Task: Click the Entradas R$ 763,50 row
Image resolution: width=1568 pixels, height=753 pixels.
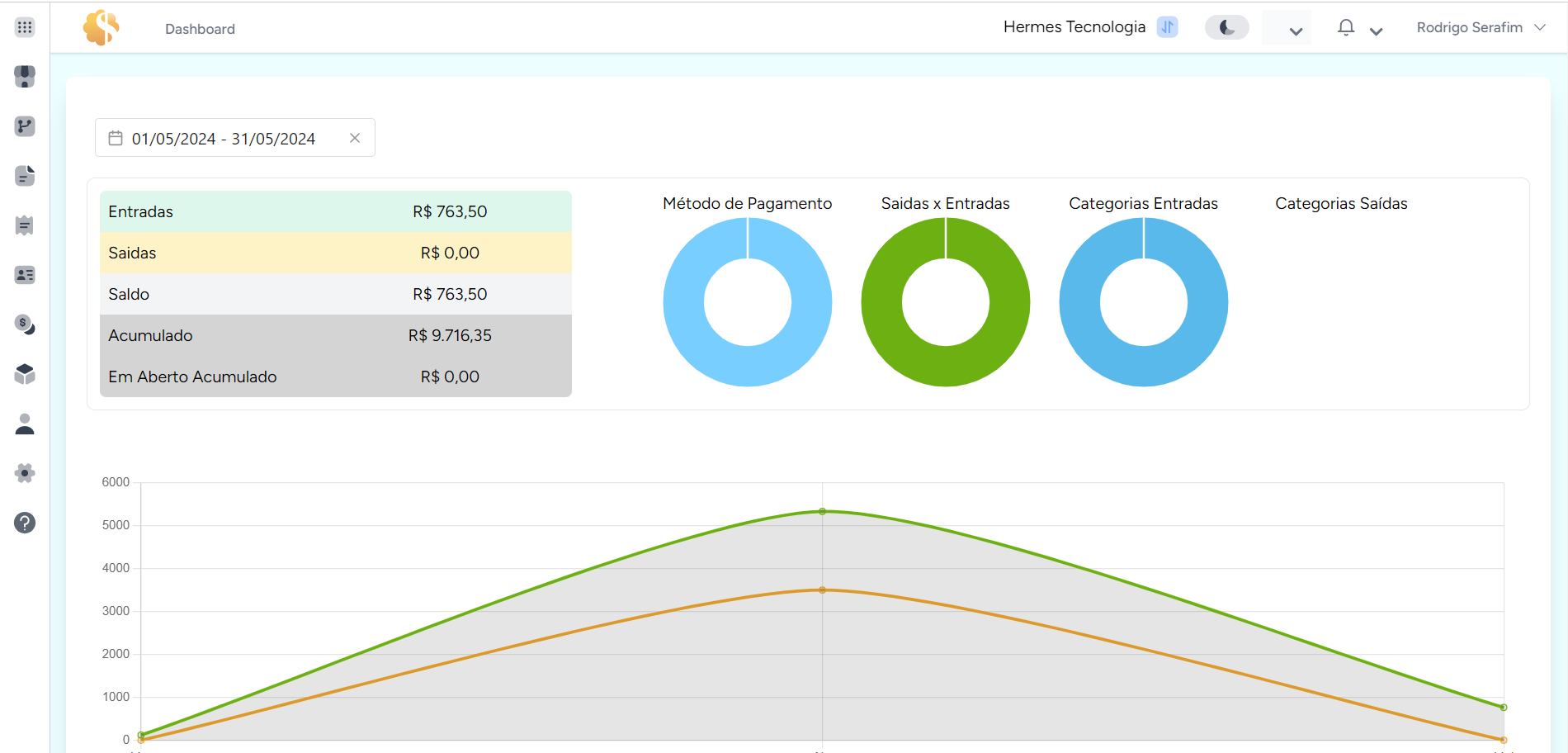Action: (336, 211)
